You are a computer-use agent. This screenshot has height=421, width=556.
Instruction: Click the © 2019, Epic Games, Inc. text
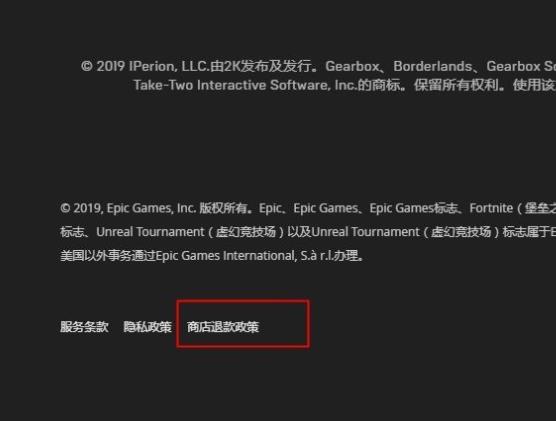[x=128, y=208]
